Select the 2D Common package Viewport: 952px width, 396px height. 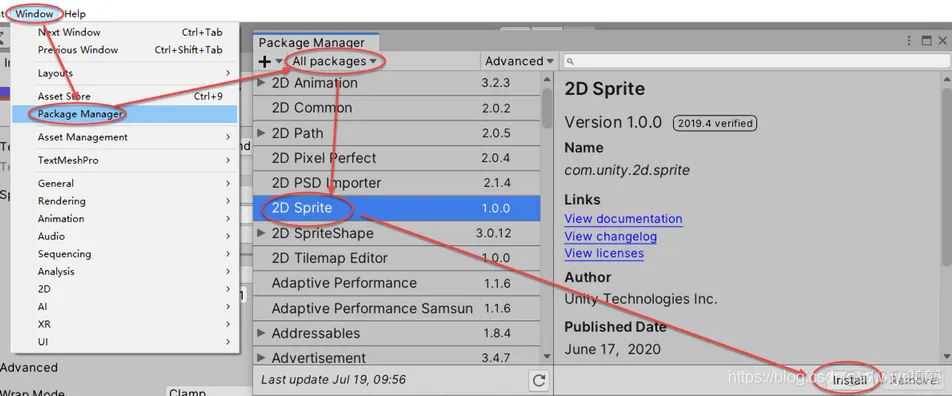point(396,108)
